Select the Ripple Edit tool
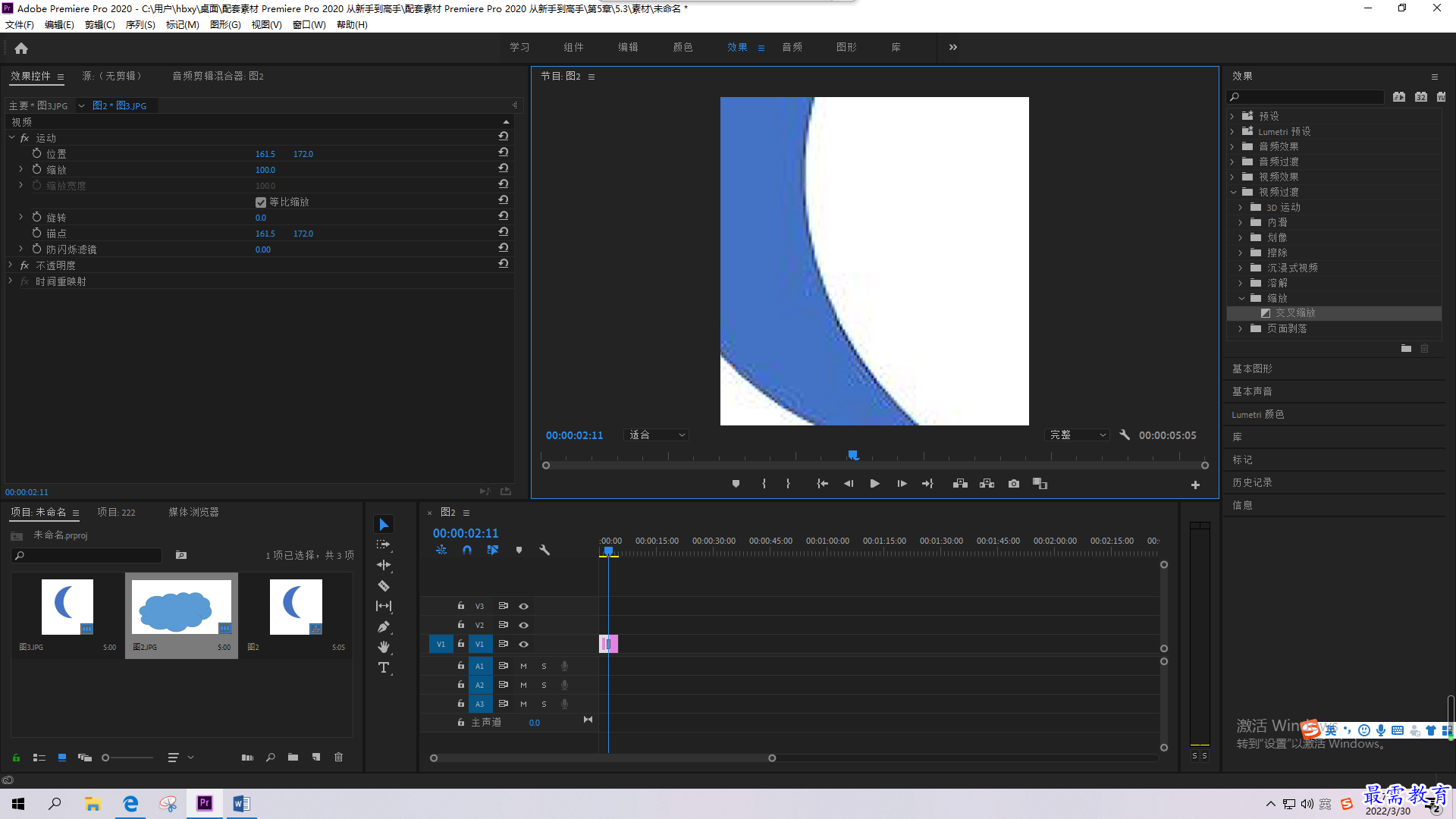The width and height of the screenshot is (1456, 819). [x=384, y=565]
